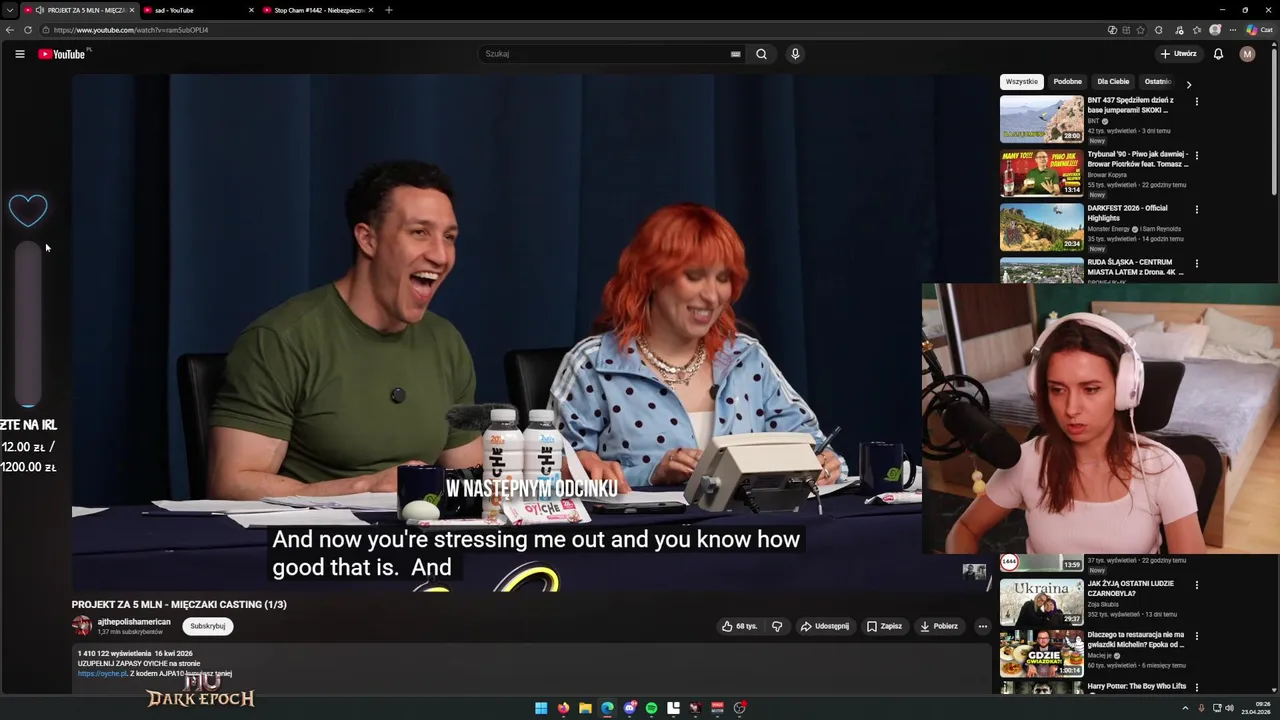Open Spotify from taskbar
Screen dimensions: 1280x720
[x=651, y=708]
